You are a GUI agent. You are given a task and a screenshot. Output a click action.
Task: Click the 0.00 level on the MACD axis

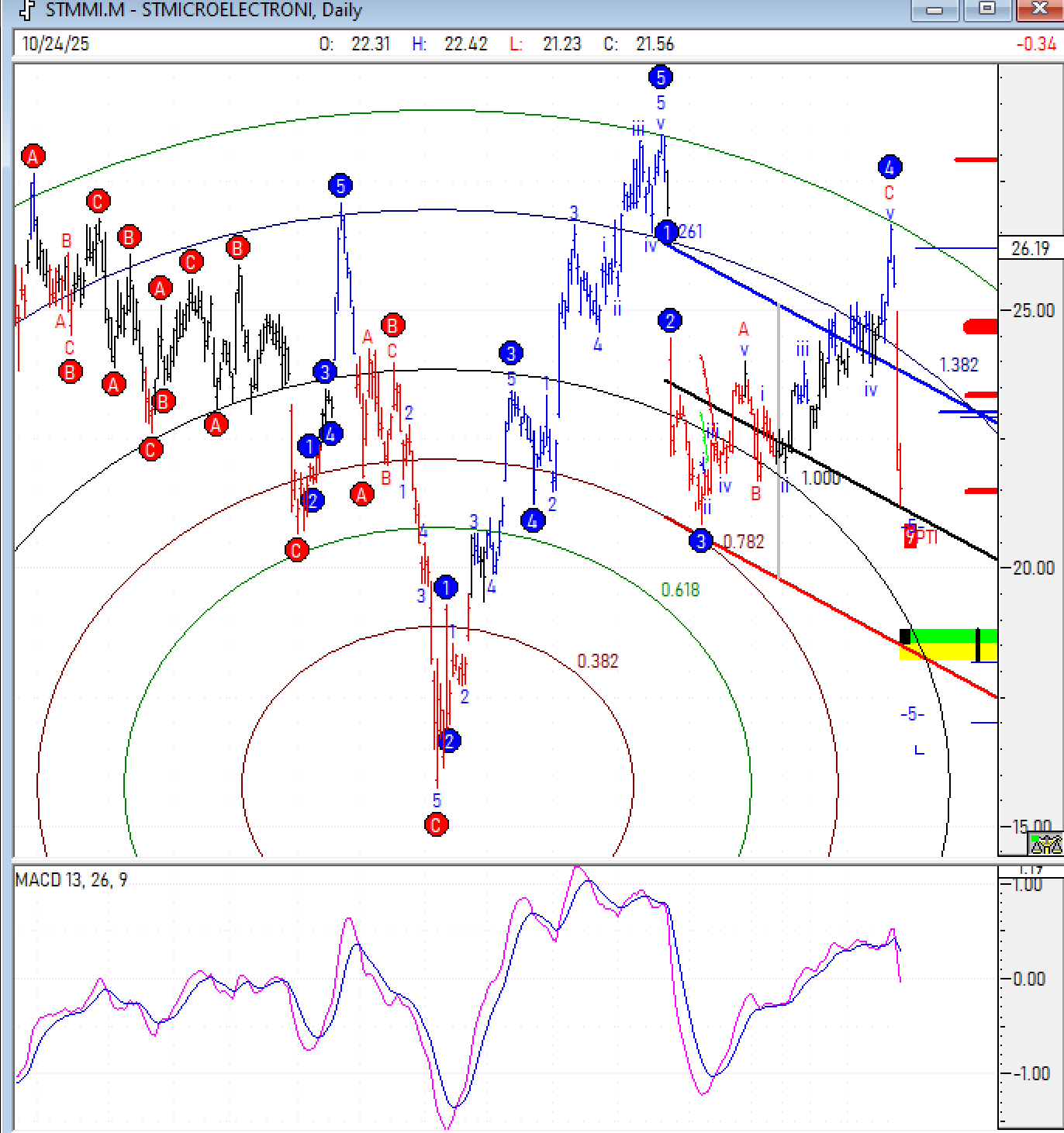click(1029, 979)
